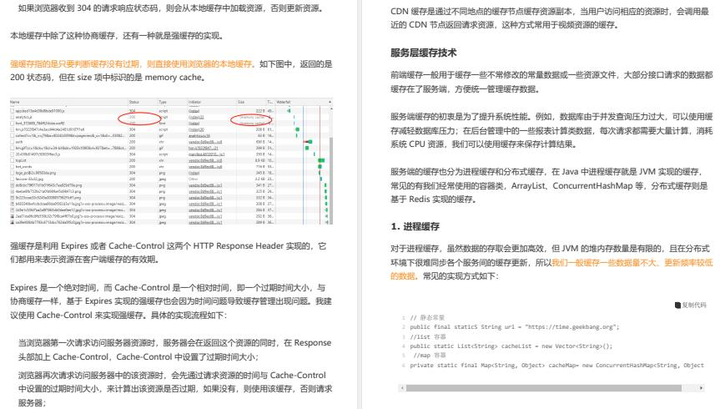
Task: Click the code block scroll-right arrow
Action: (701, 388)
